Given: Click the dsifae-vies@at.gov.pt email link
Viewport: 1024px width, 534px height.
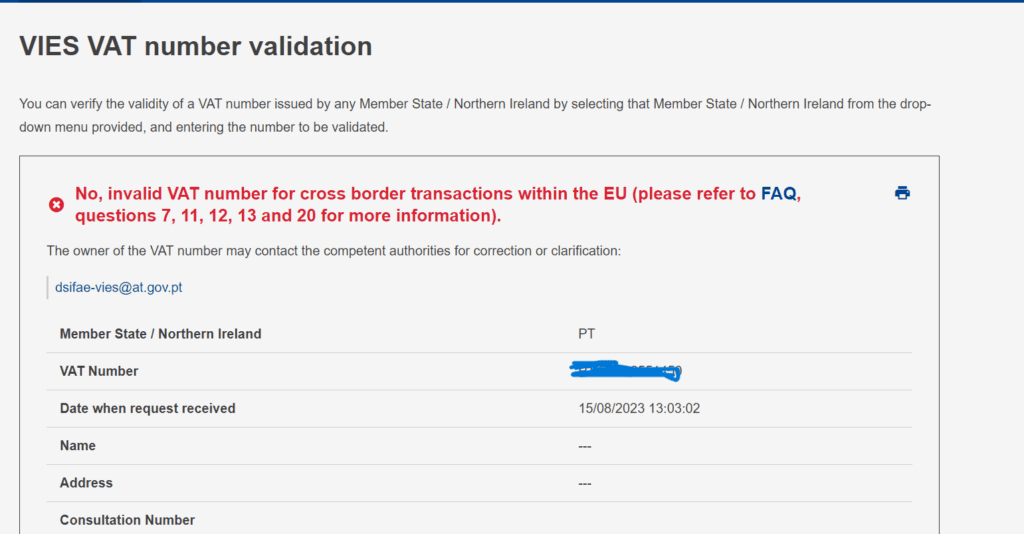Looking at the screenshot, I should pos(119,287).
